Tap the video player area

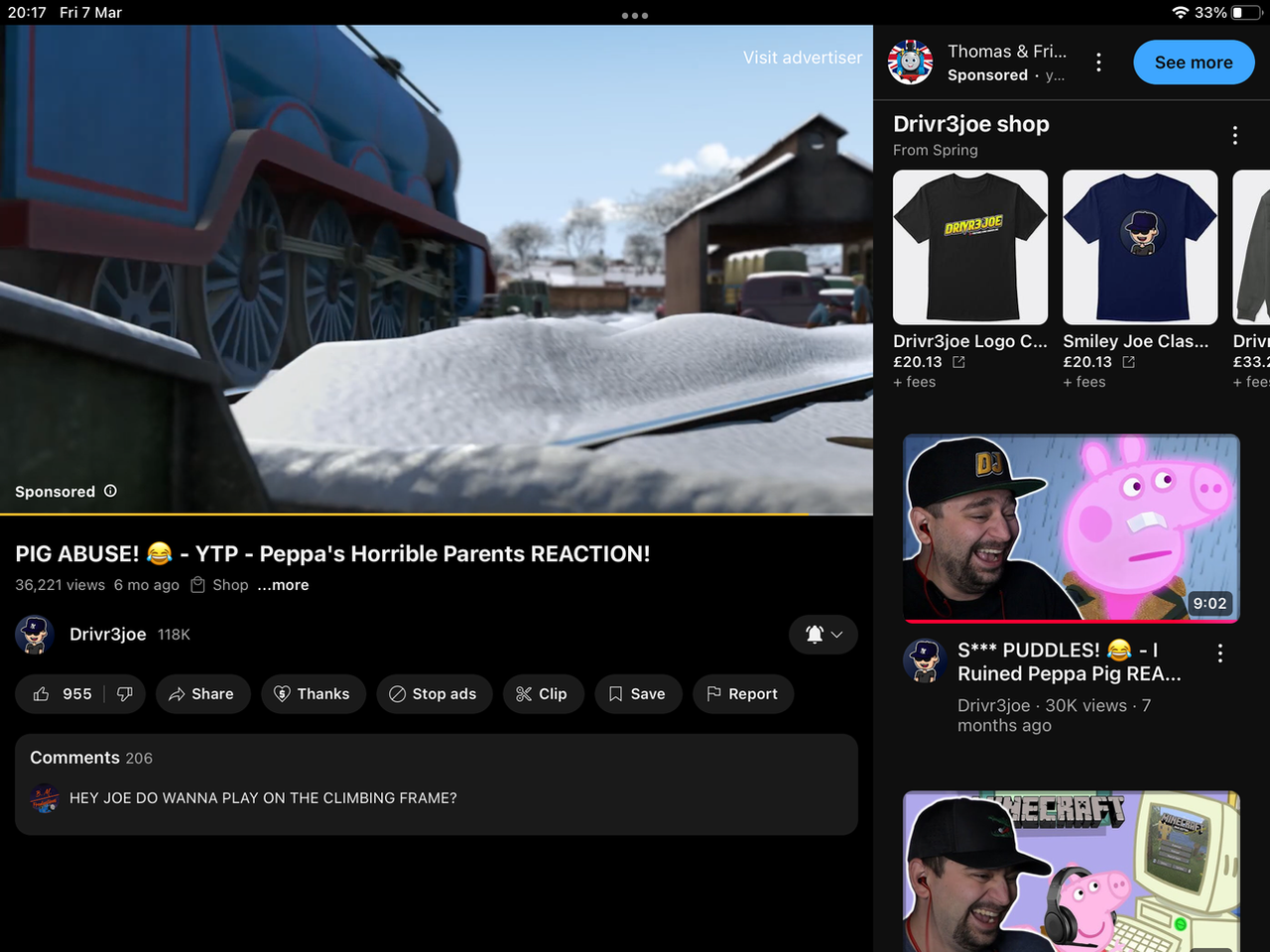tap(437, 268)
